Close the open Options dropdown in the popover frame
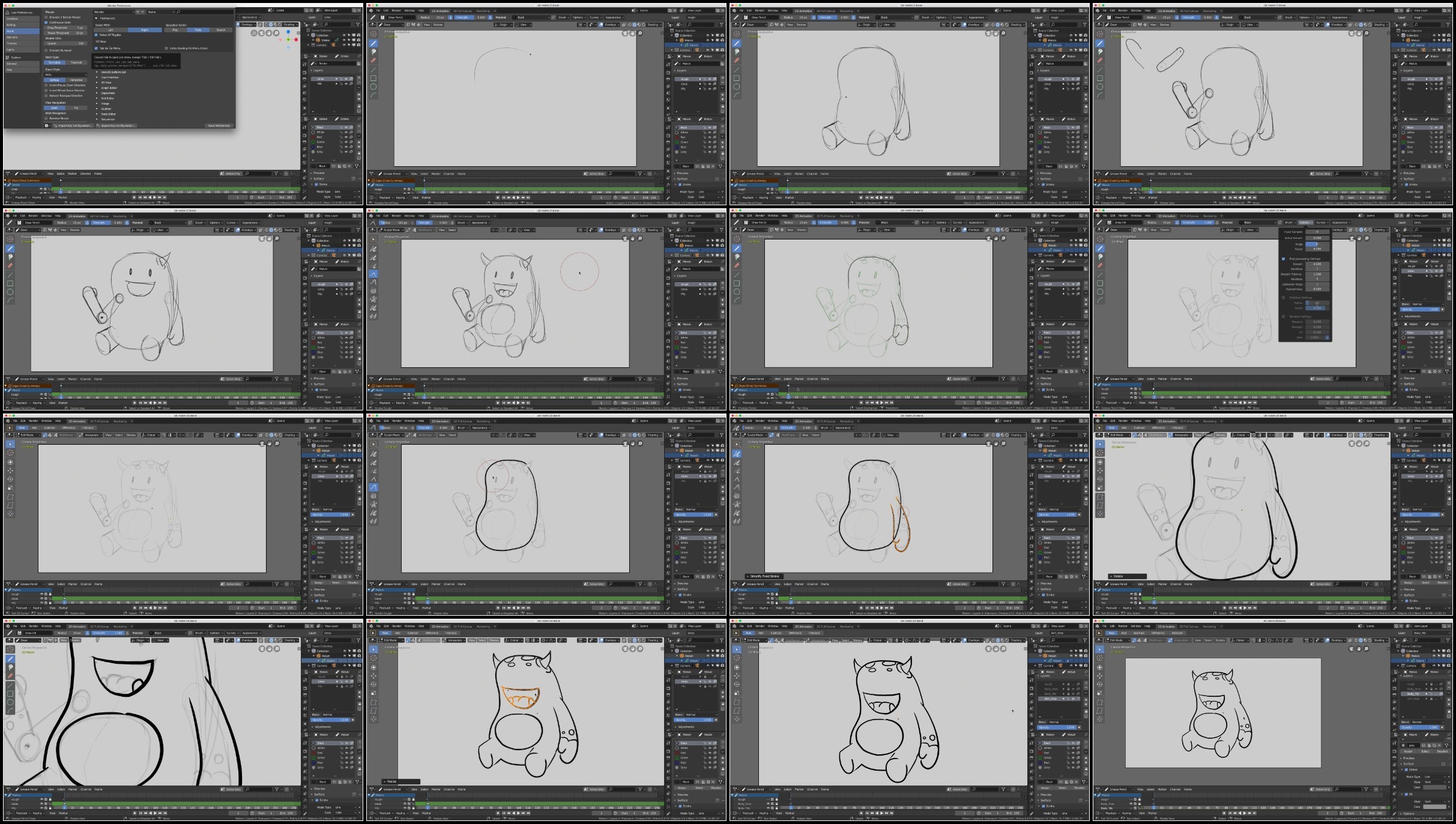Viewport: 1456px width, 824px height. 1305,223
